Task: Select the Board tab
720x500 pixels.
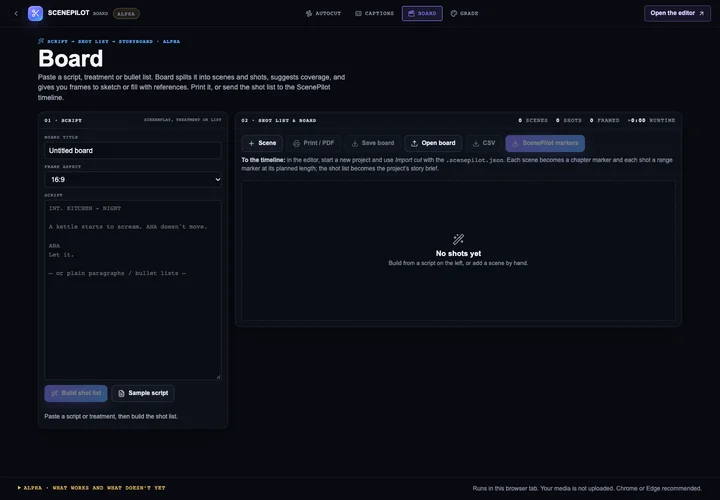Action: tap(422, 13)
